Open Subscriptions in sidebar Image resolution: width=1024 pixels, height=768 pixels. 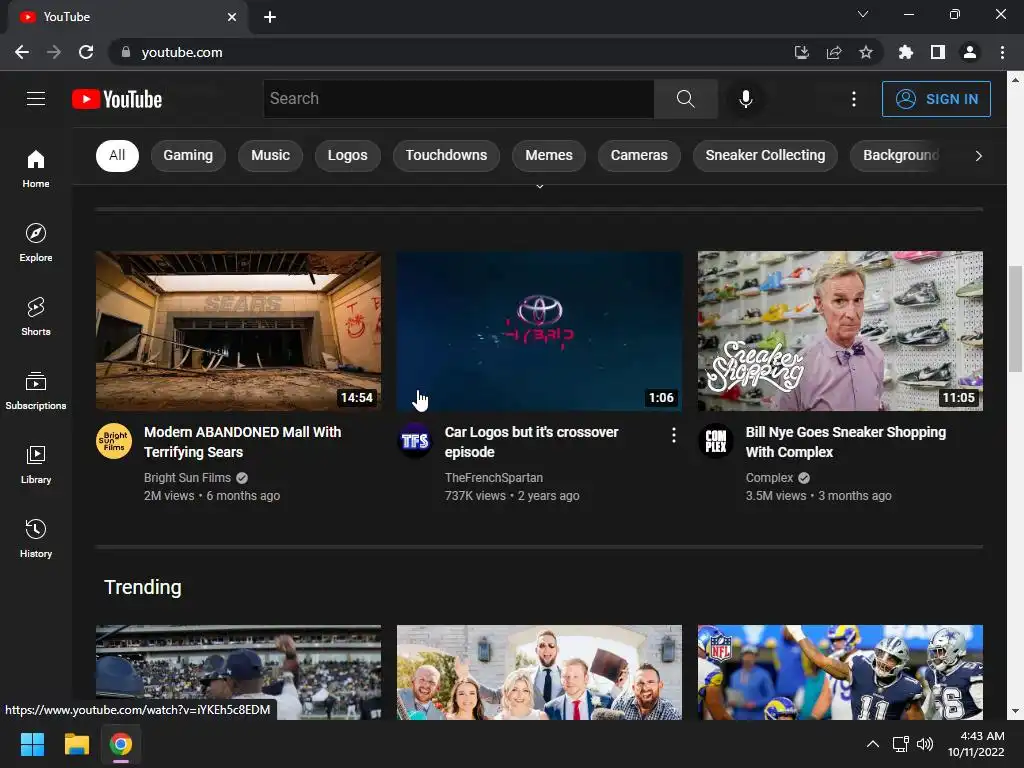36,391
